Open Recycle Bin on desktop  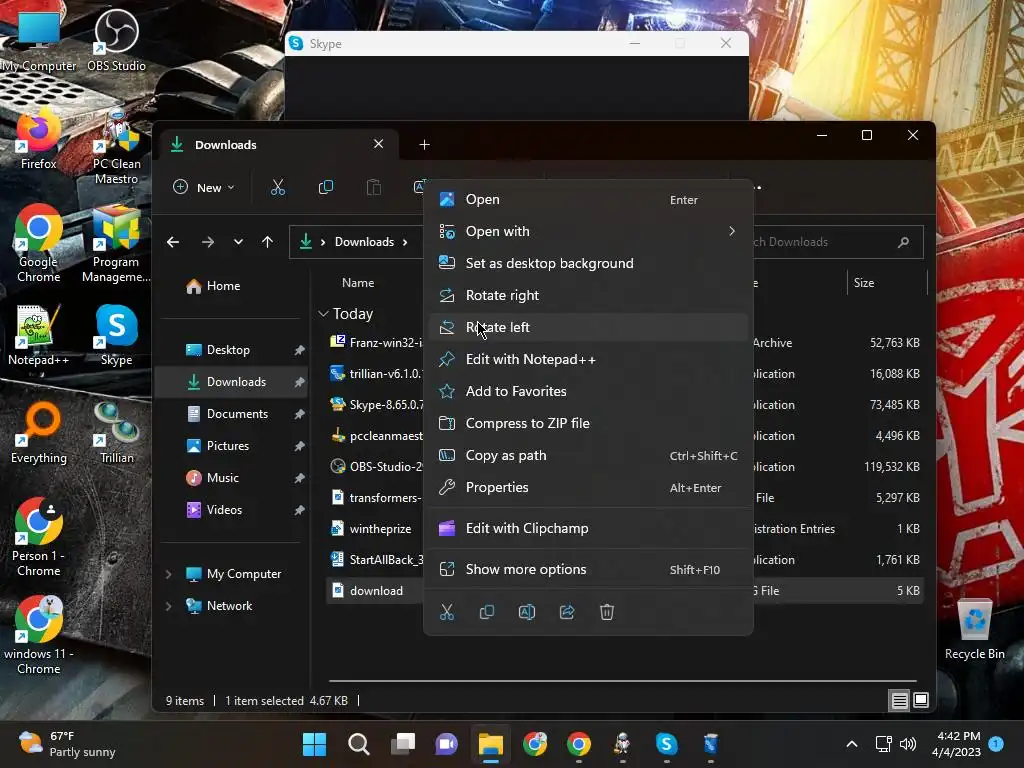[x=974, y=629]
